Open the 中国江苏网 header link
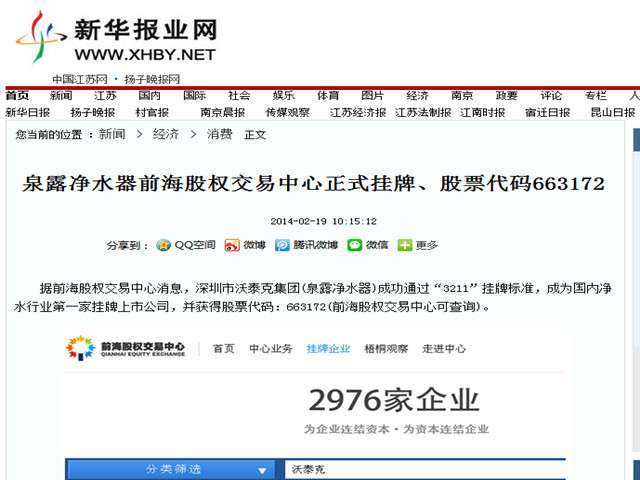Screen dimensions: 640x480 pyautogui.click(x=80, y=79)
